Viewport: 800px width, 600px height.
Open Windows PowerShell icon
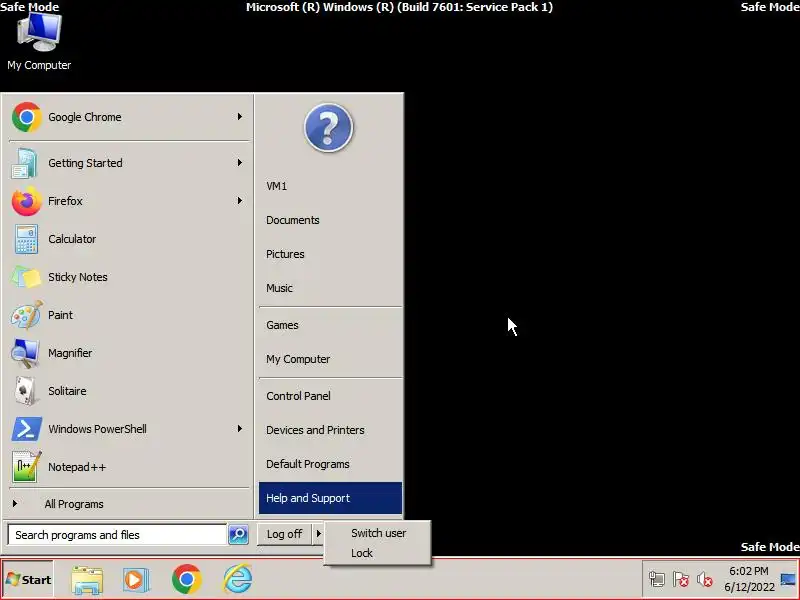26,429
